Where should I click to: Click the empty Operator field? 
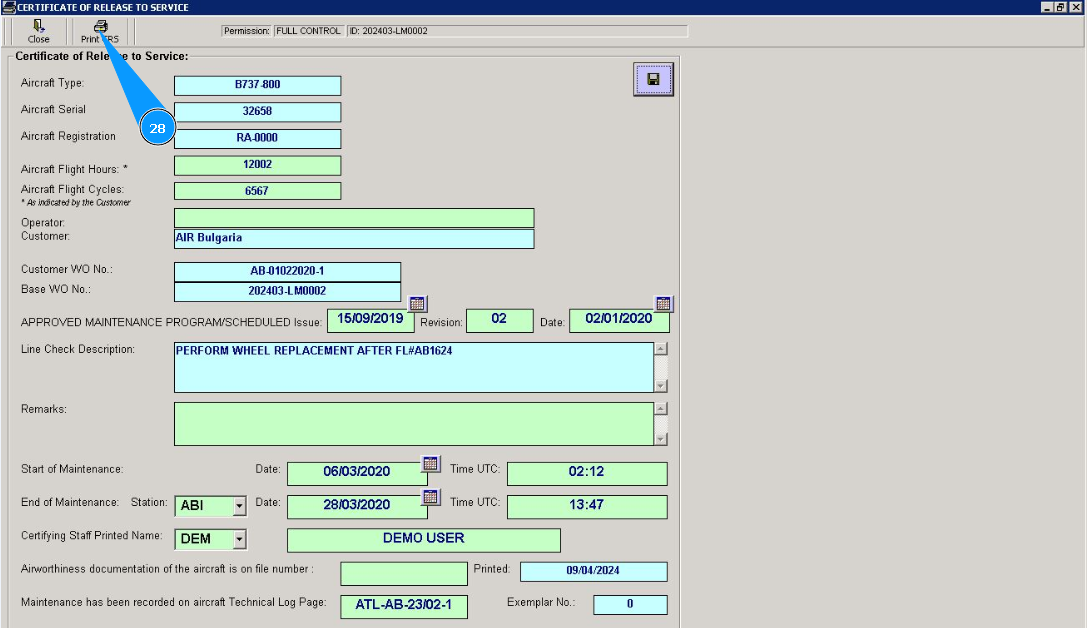[353, 218]
